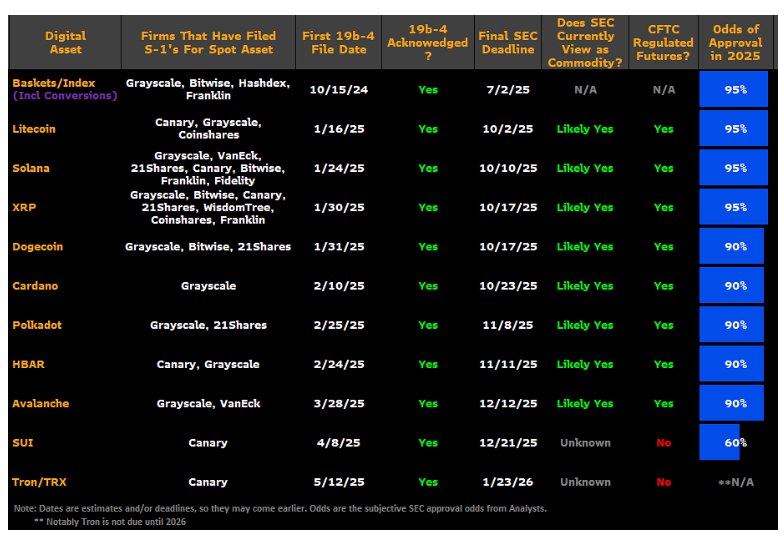Viewport: 784px width, 536px height.
Task: Select the Baskets/Index asset label
Action: (x=54, y=83)
